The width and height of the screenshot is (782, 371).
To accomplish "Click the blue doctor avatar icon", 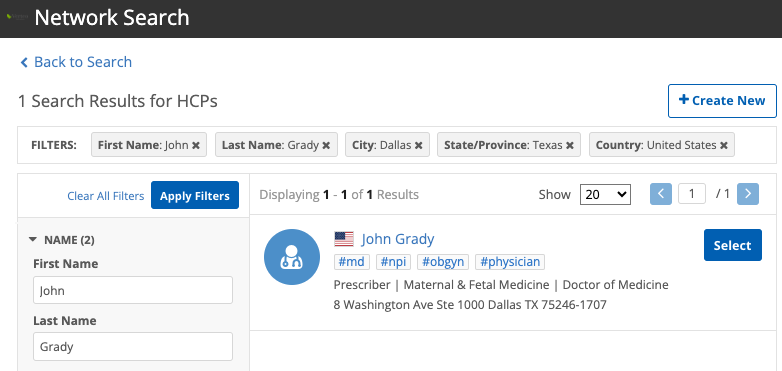I will (x=292, y=257).
